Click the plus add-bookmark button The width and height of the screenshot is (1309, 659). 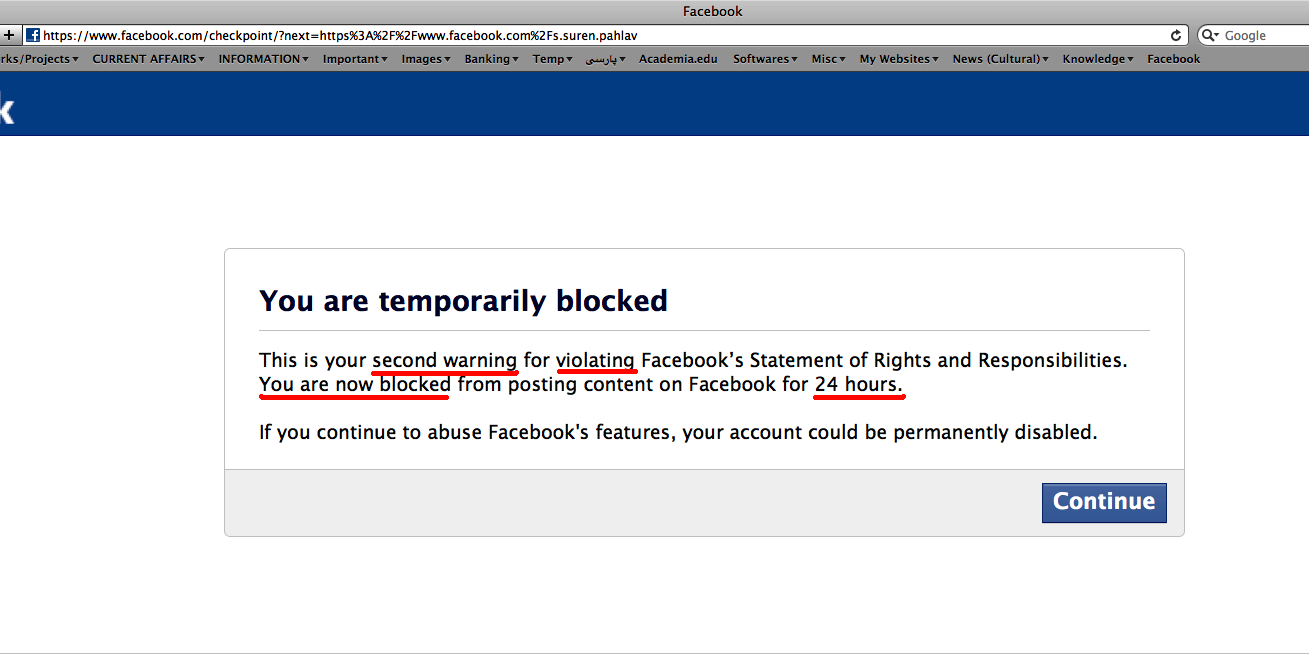pyautogui.click(x=9, y=35)
